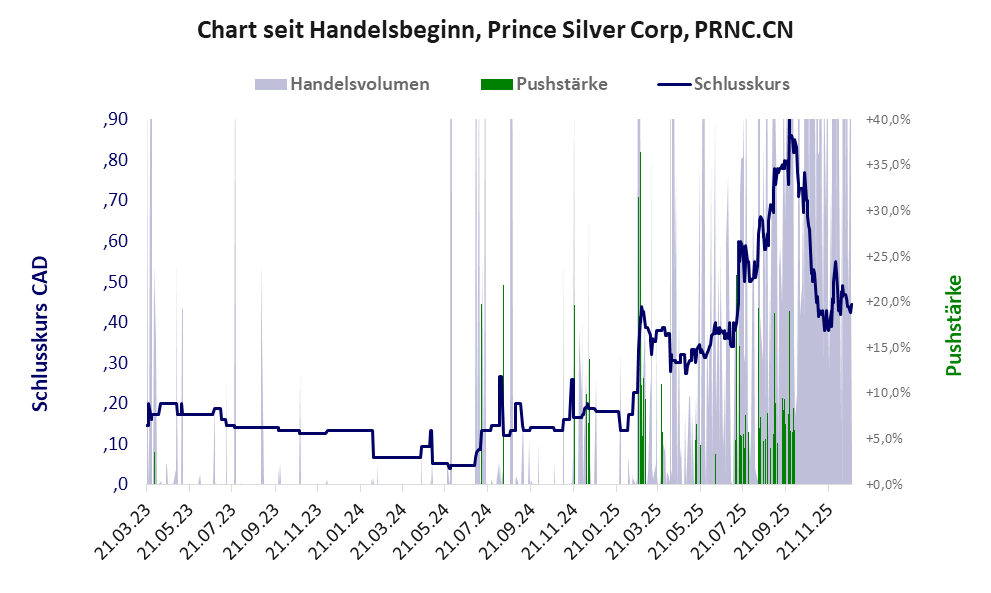Click the green Pushstärke legend swatch
The width and height of the screenshot is (991, 593).
coord(496,84)
